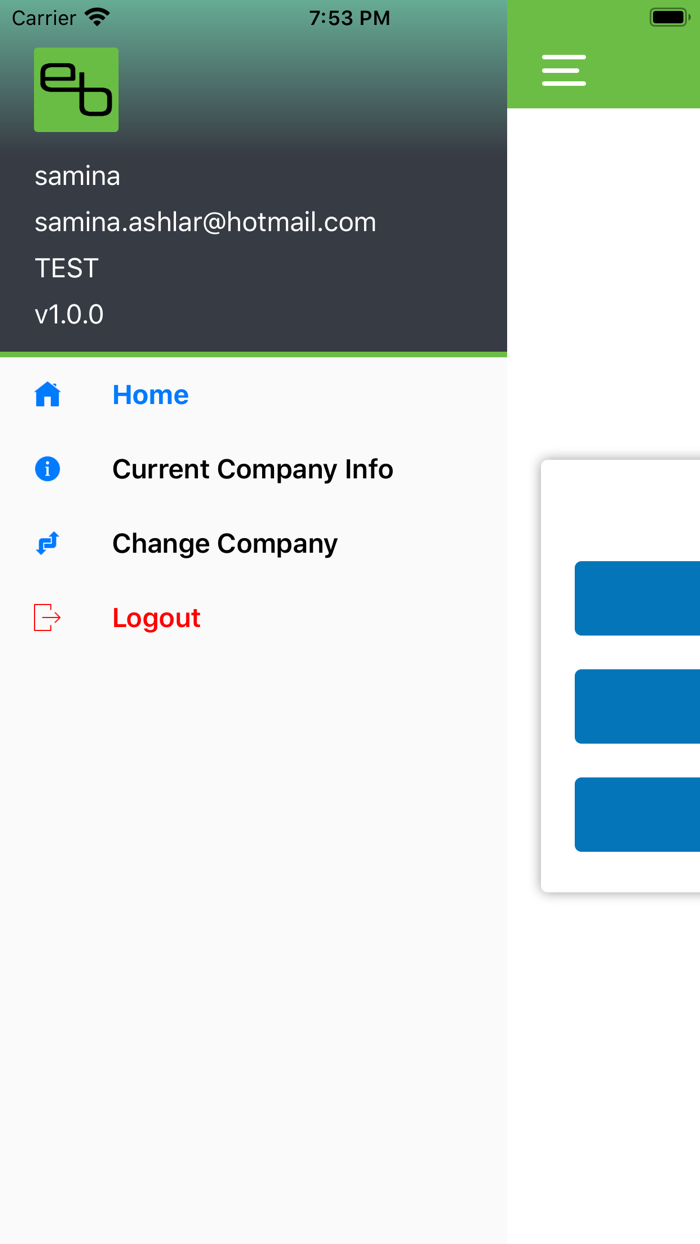Open Current Company Info
The width and height of the screenshot is (700, 1244).
[x=252, y=469]
